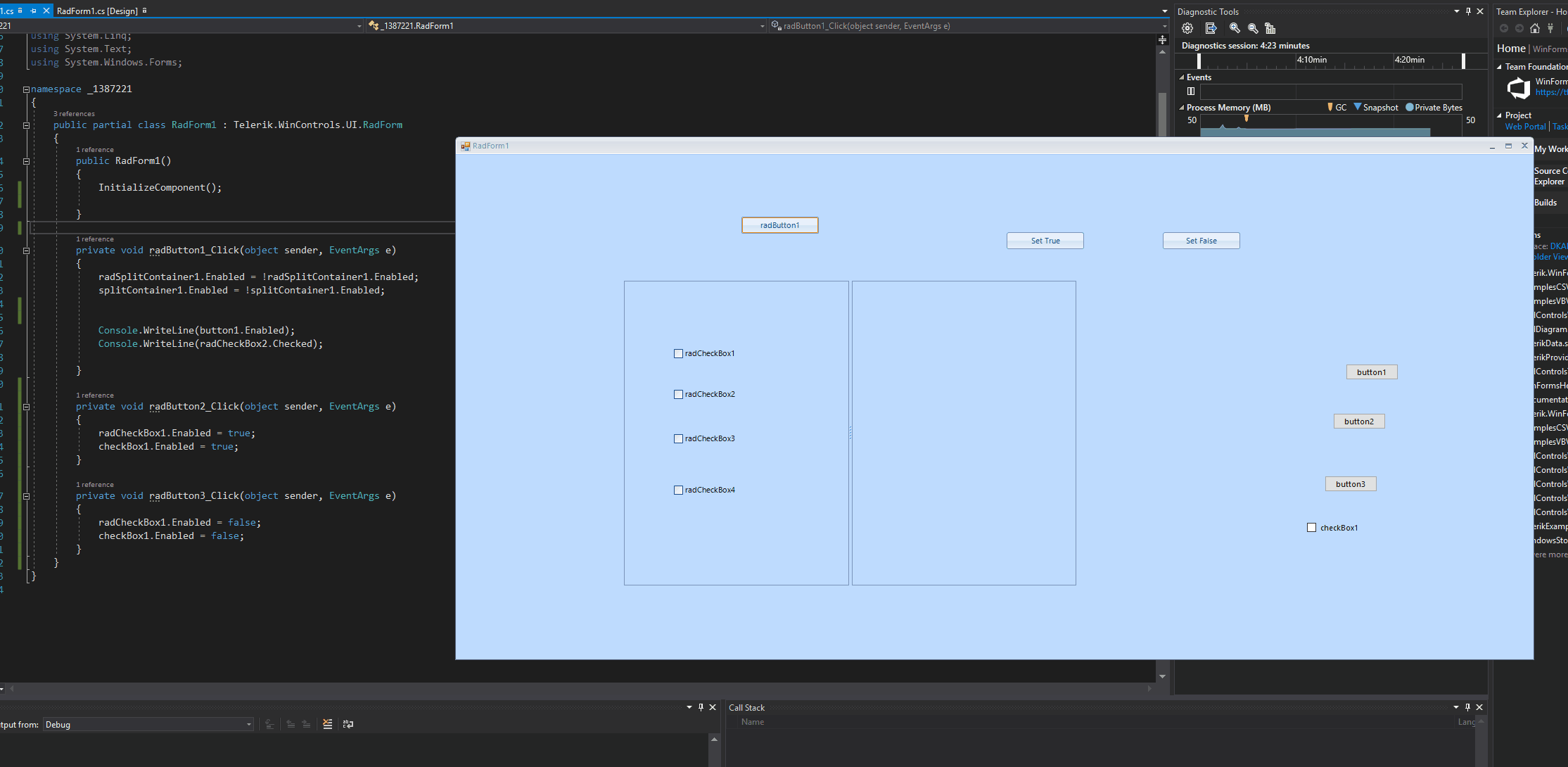Toggle word wrap icon in Output panel
Image resolution: width=1568 pixels, height=767 pixels.
pos(348,724)
